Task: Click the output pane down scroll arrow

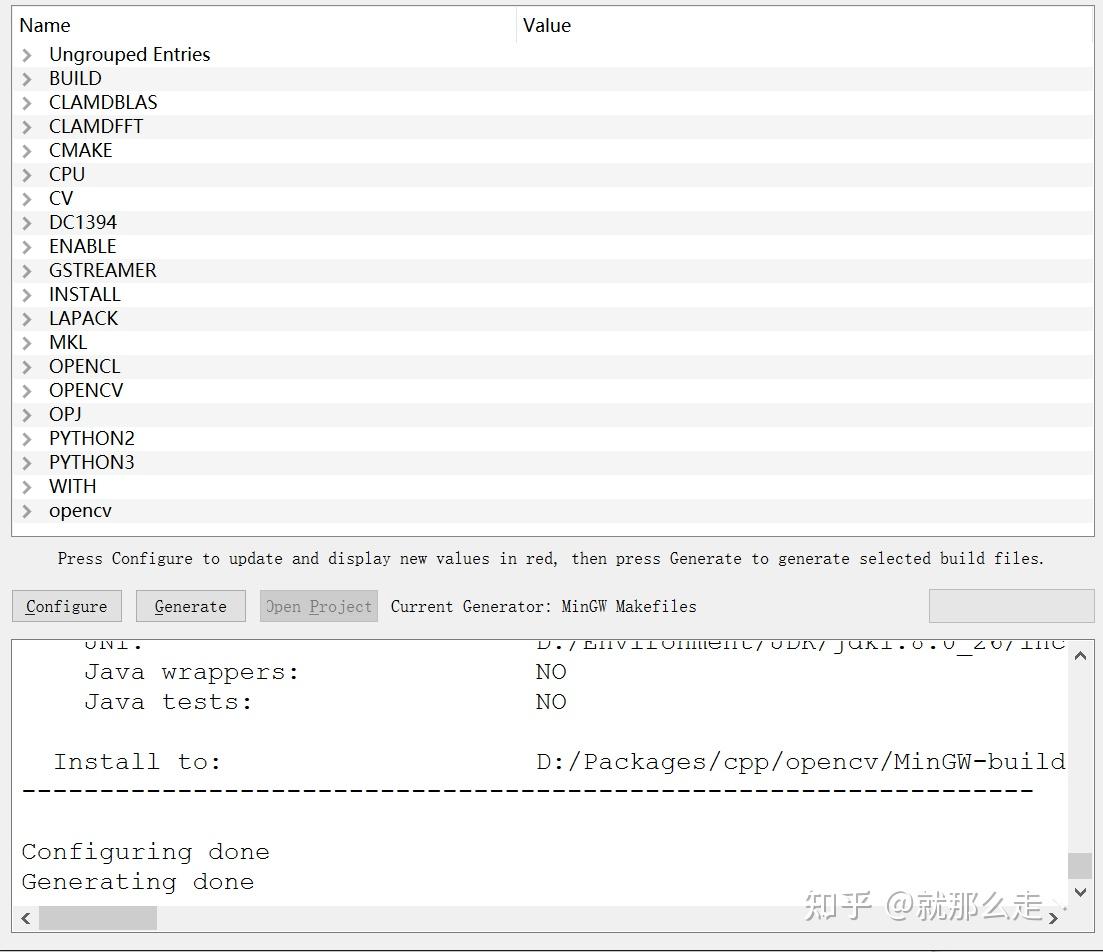Action: (1081, 890)
